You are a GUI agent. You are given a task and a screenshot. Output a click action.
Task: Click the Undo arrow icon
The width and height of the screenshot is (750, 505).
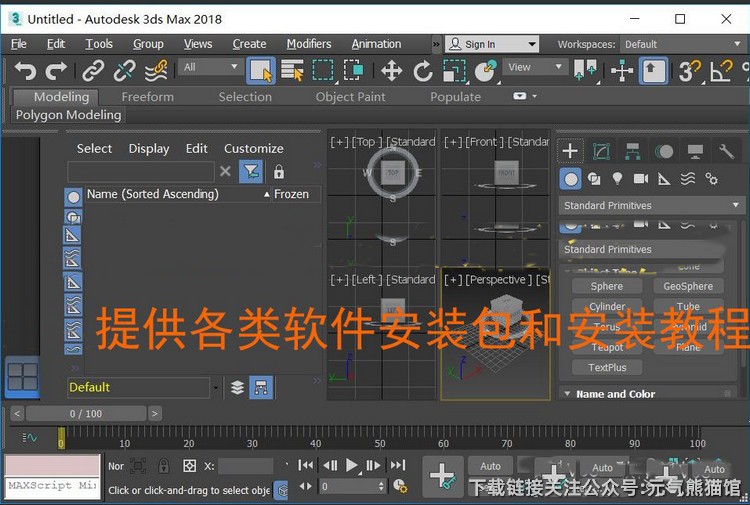pyautogui.click(x=25, y=70)
